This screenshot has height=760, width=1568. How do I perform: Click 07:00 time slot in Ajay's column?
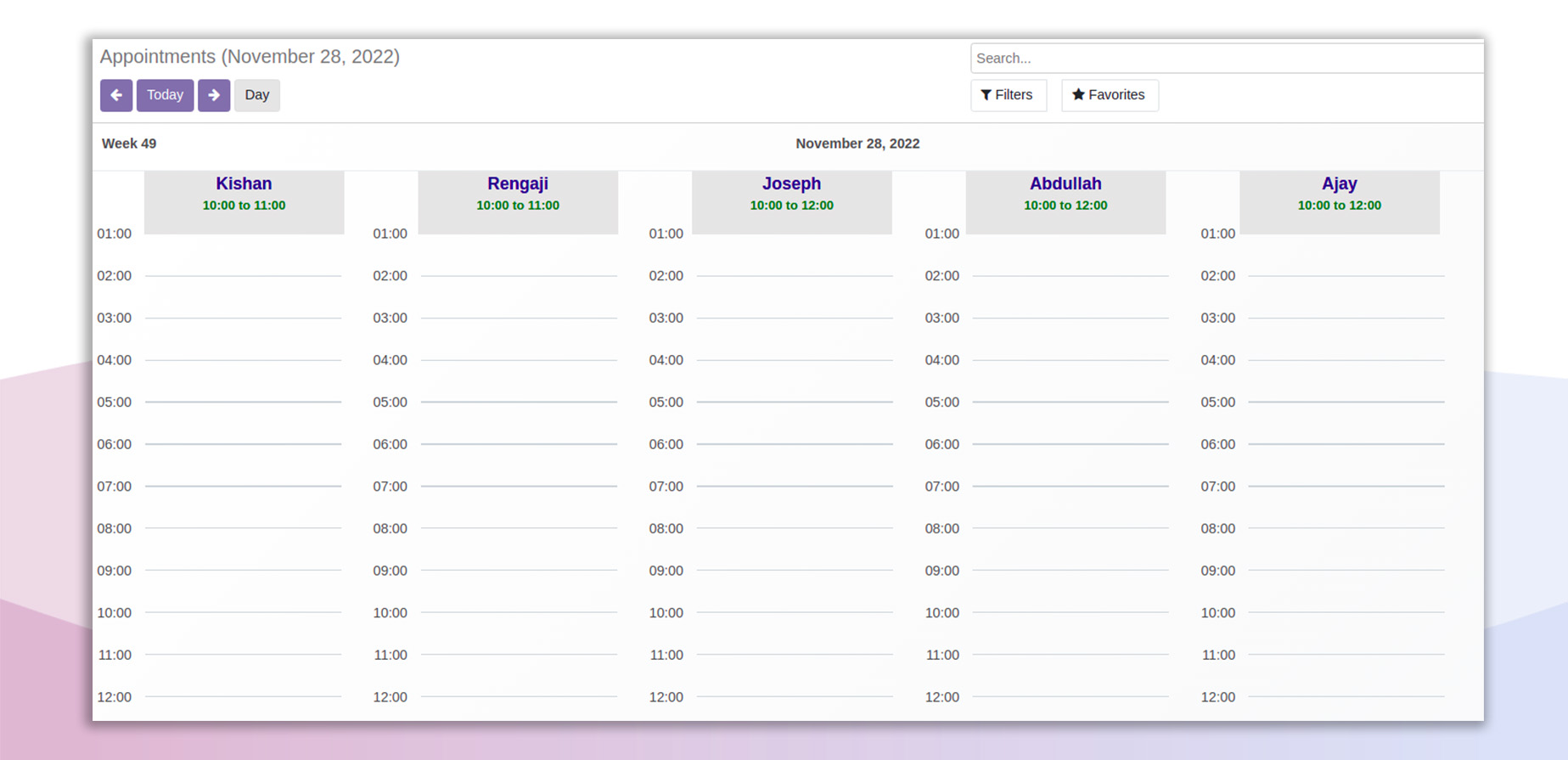click(x=1346, y=507)
